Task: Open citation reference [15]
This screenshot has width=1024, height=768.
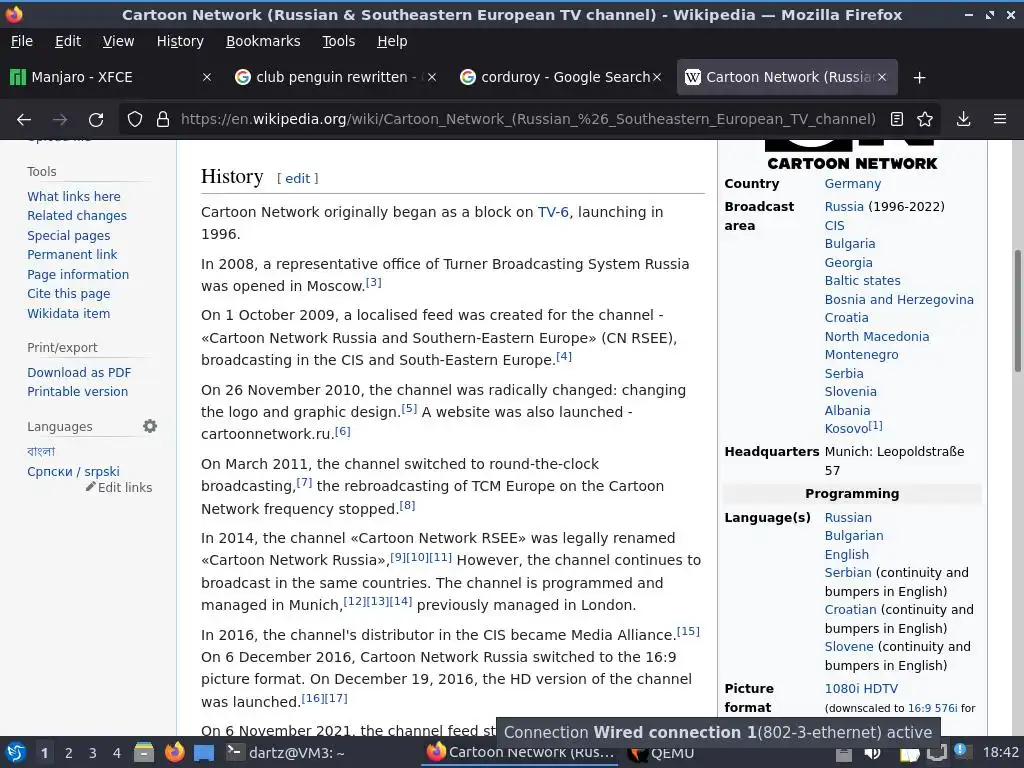Action: point(688,632)
